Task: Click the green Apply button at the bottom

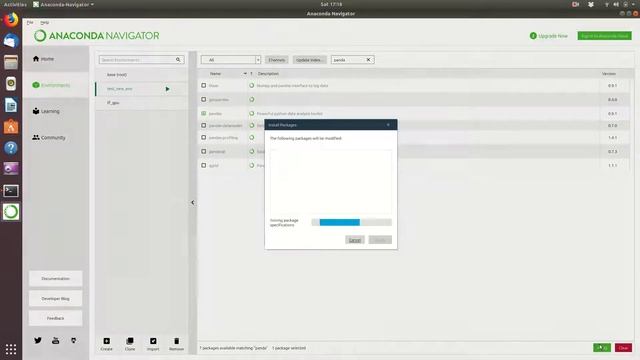Action: (x=602, y=348)
